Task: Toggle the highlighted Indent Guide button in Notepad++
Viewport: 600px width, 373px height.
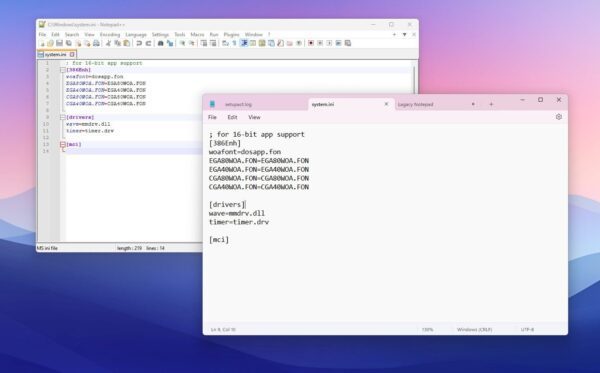Action: (244, 43)
